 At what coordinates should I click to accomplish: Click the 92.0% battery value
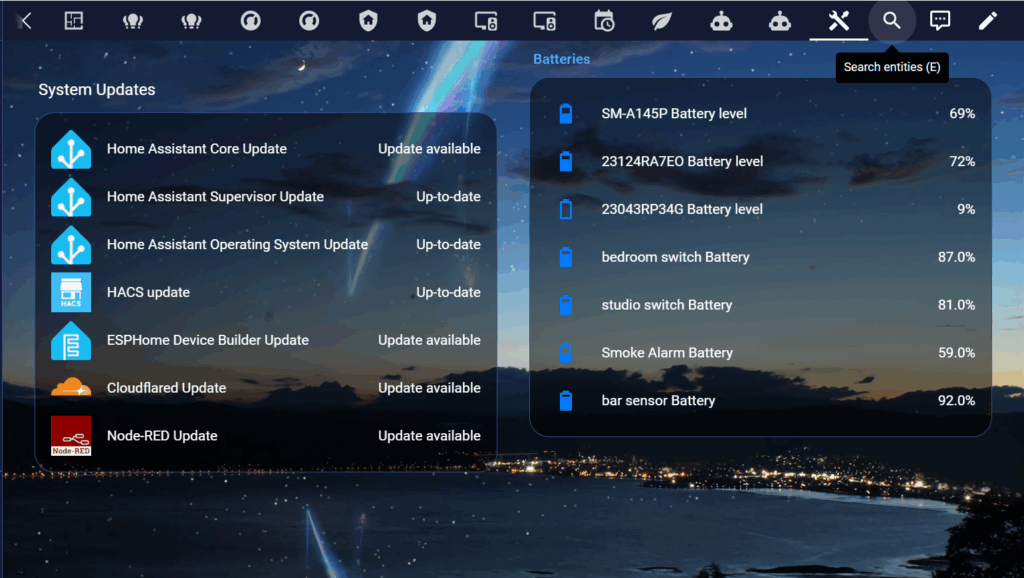pos(956,400)
